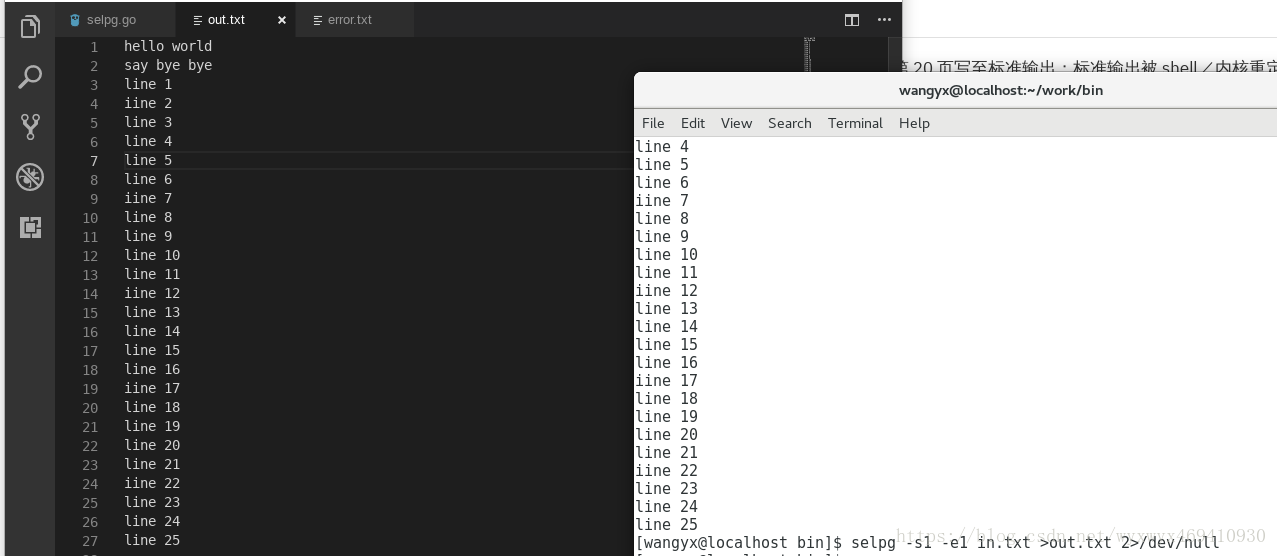1277x556 pixels.
Task: Click 'line 20' text in editor
Action: 152,445
